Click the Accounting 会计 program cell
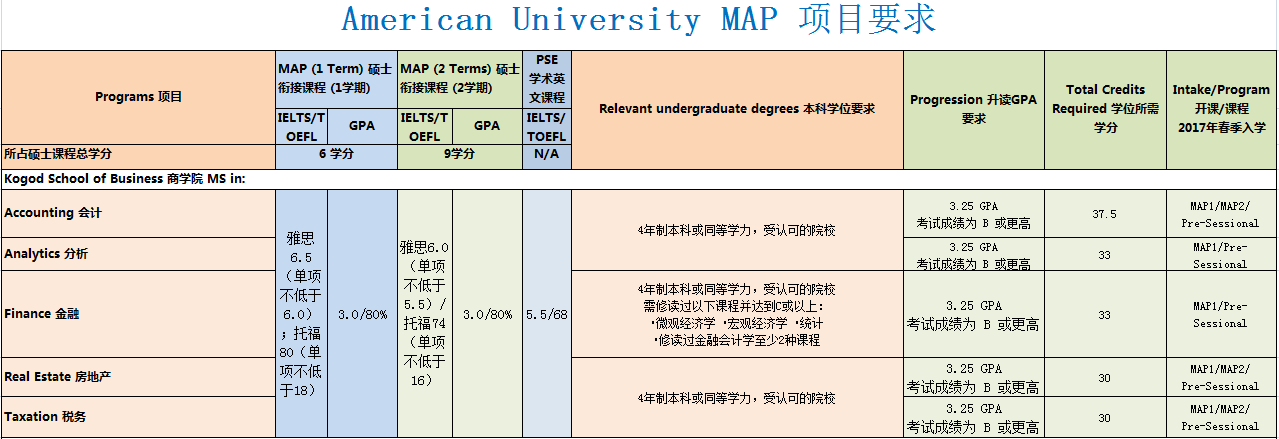This screenshot has height=439, width=1279. [138, 213]
